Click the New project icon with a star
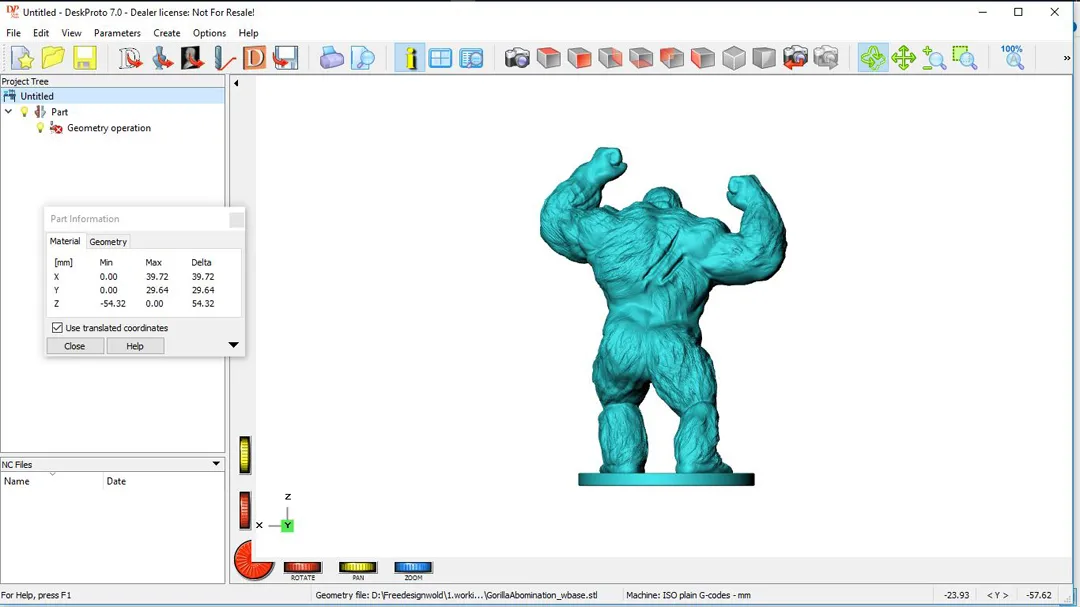 click(22, 59)
